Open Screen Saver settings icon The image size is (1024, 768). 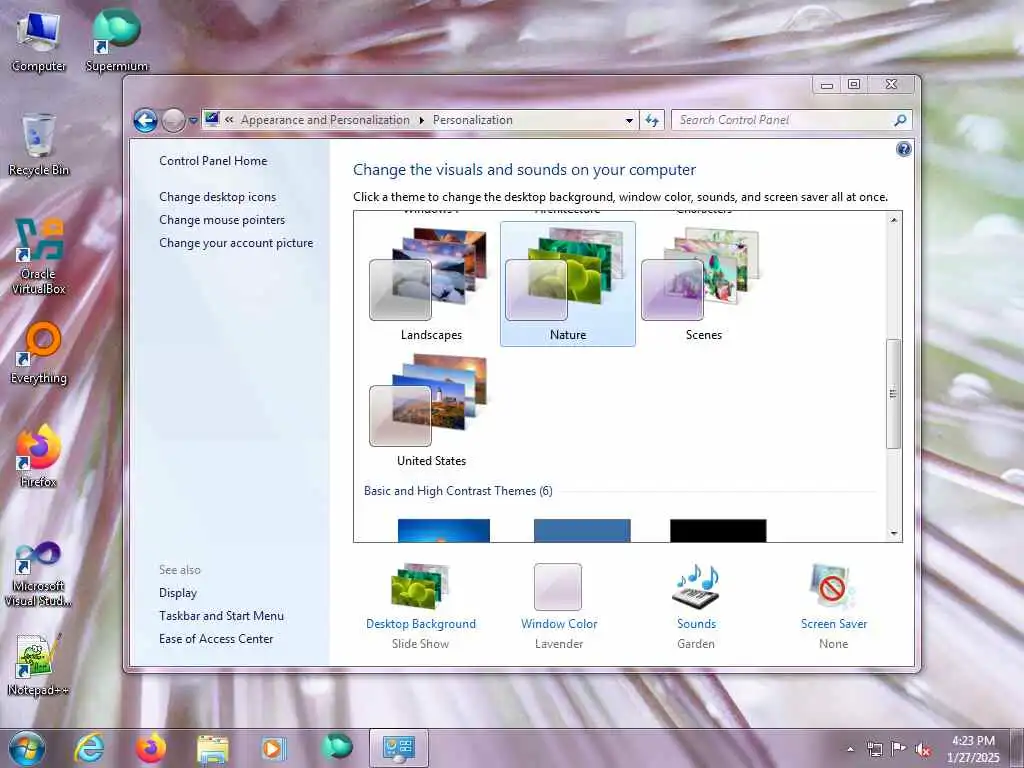[833, 586]
